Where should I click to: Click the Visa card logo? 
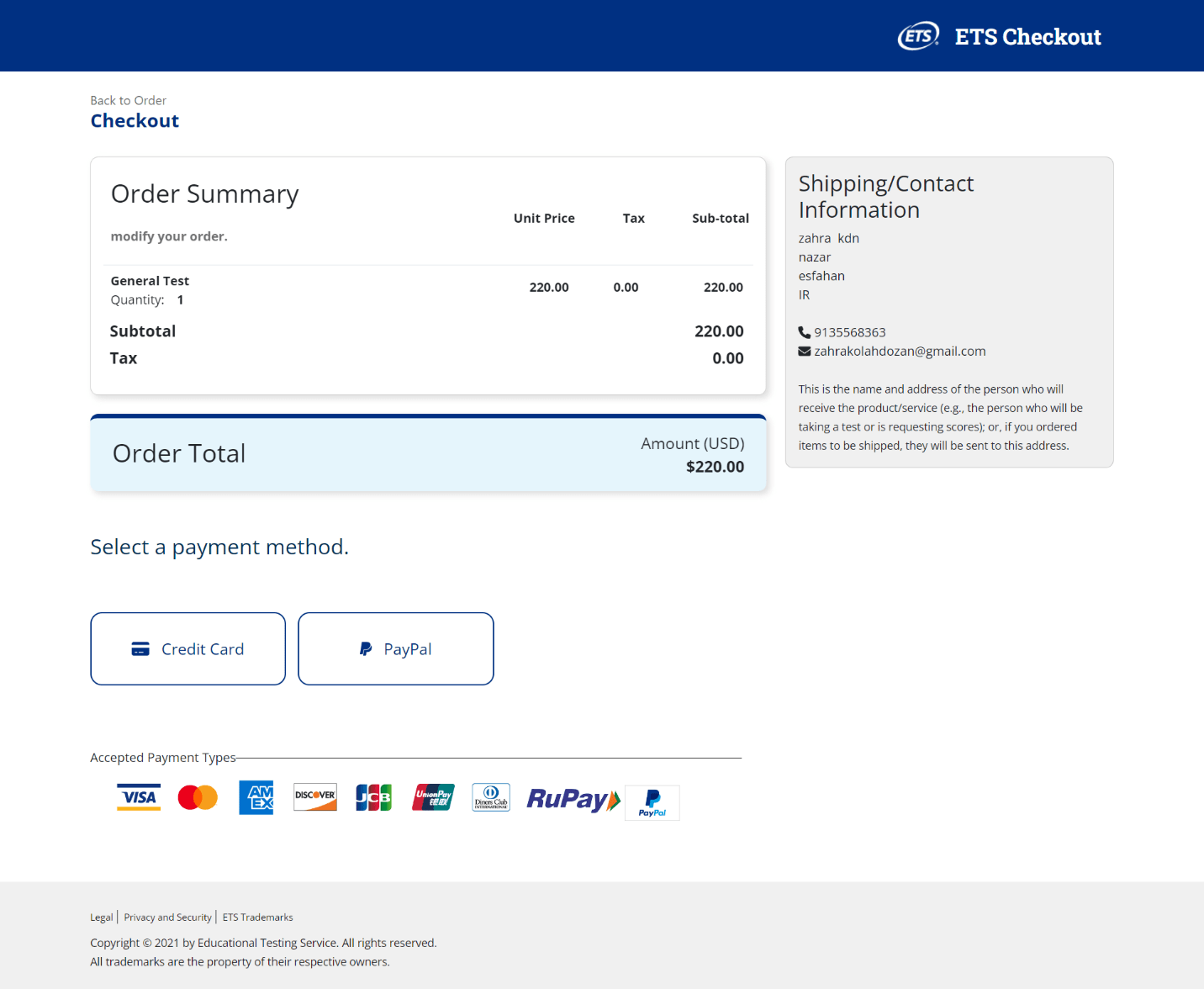[139, 797]
